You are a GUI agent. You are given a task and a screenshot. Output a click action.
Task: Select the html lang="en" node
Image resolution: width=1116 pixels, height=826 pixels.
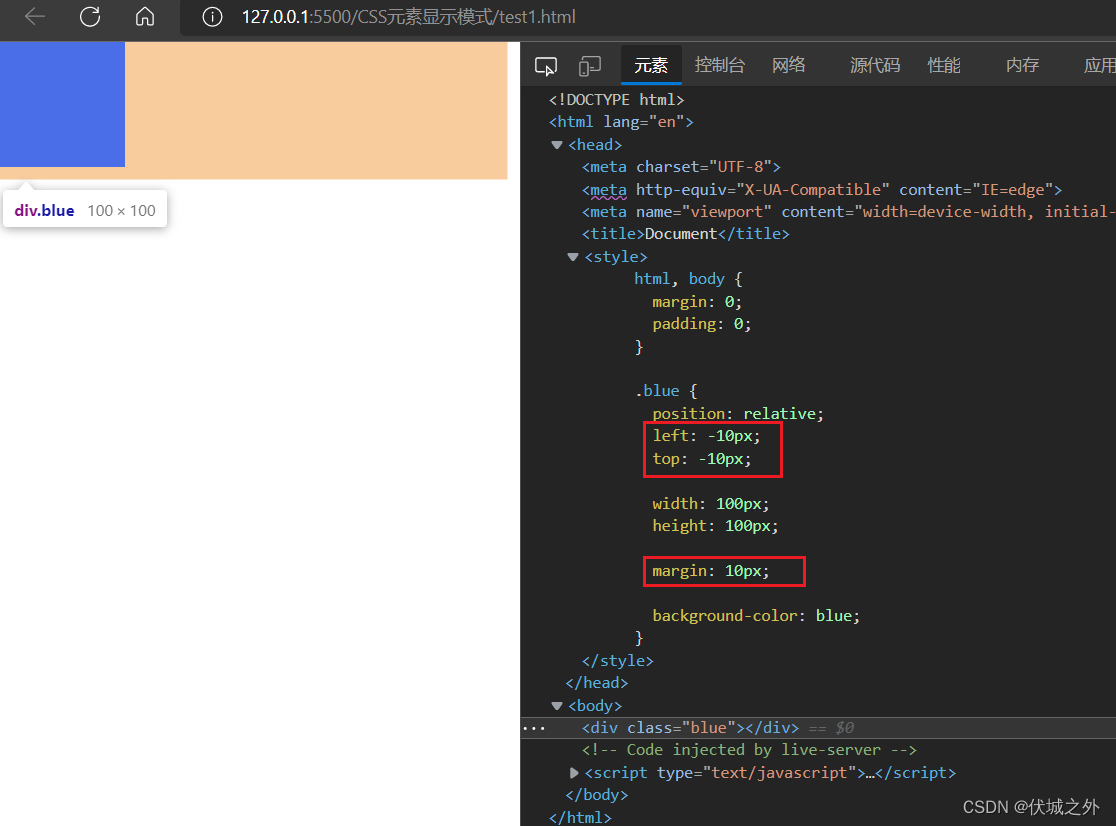621,122
